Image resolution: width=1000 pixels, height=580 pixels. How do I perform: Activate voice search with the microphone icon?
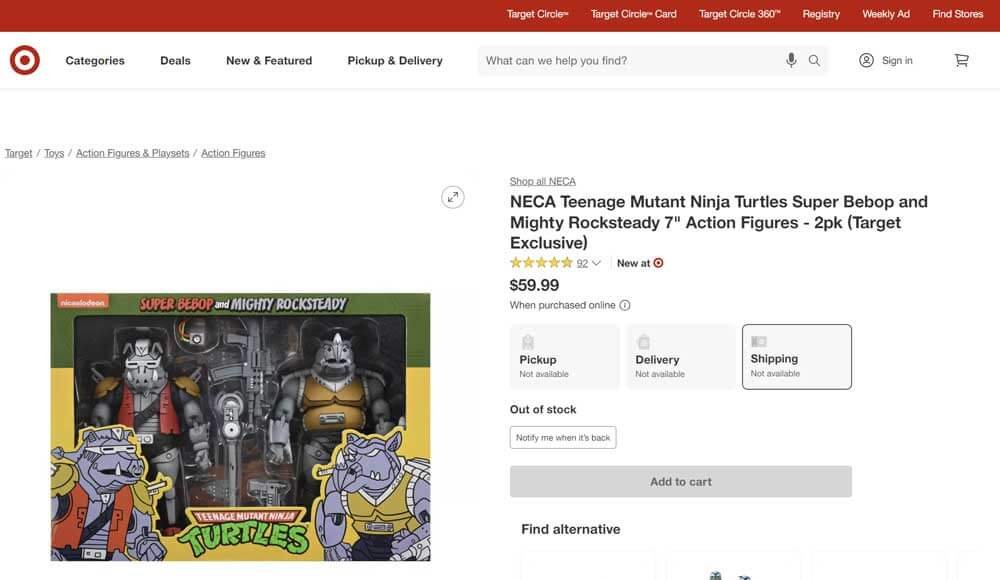(791, 59)
